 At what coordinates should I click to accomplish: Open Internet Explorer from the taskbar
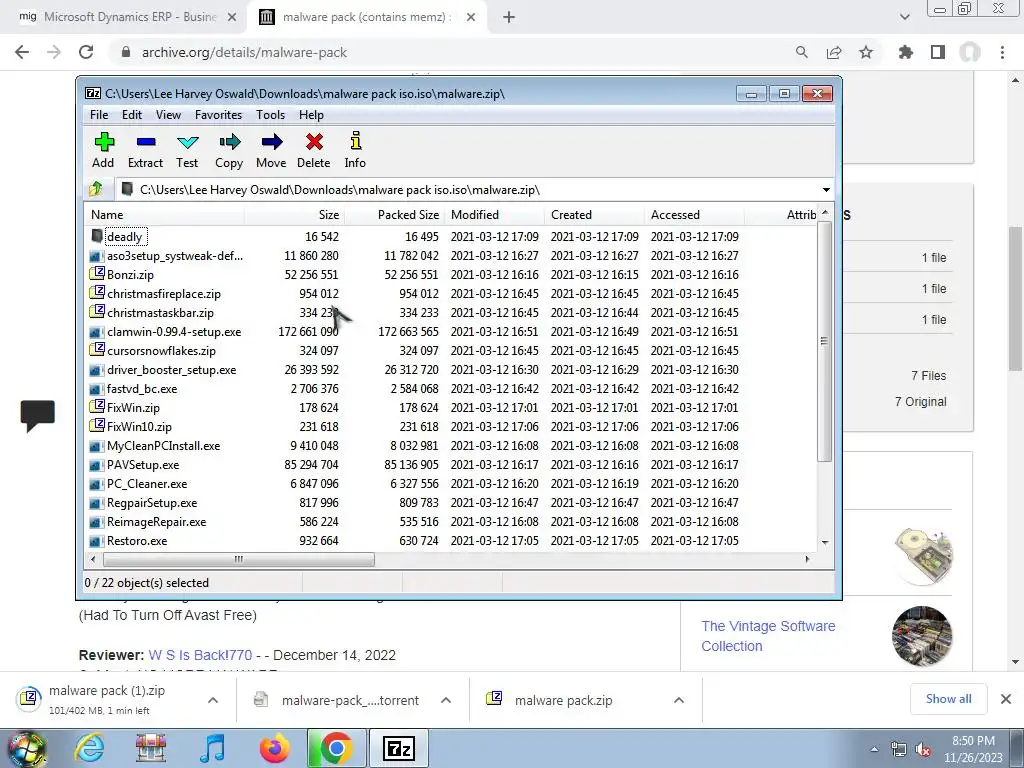click(x=89, y=748)
